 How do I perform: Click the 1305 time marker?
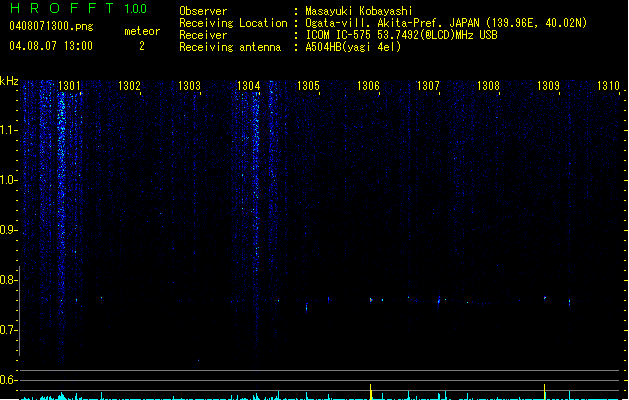click(308, 86)
